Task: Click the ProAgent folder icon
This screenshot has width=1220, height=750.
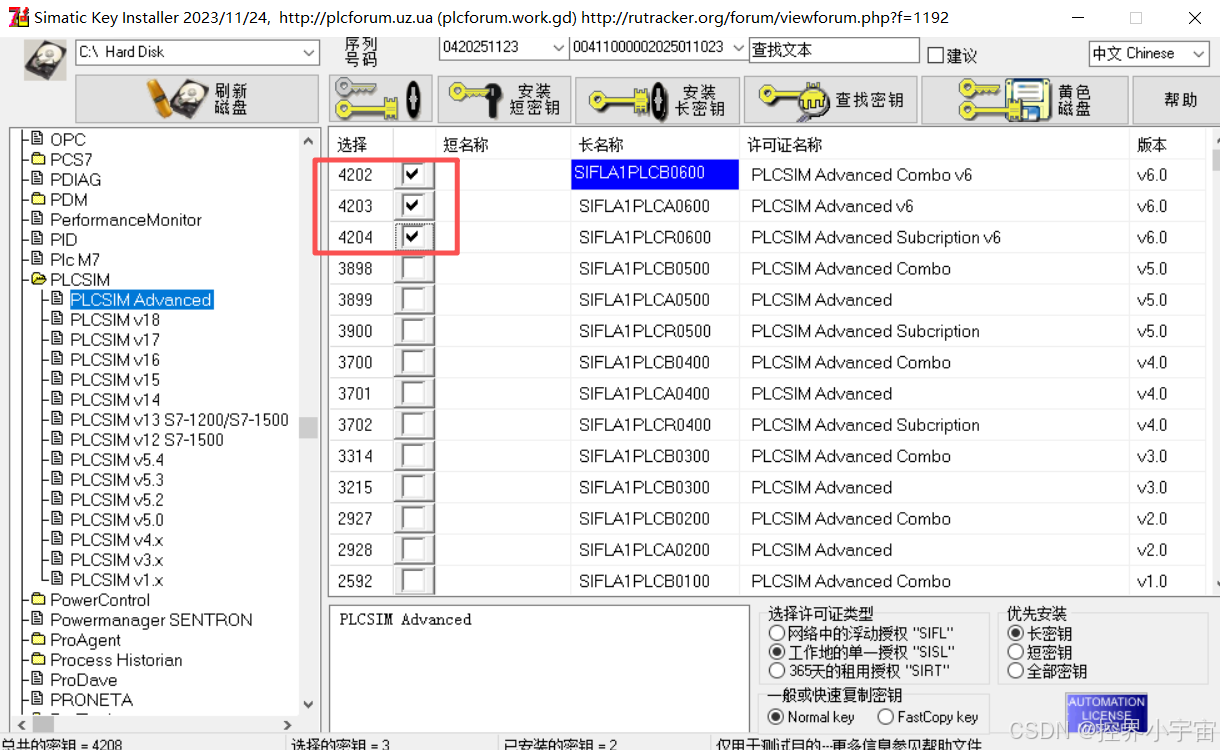Action: [x=38, y=640]
